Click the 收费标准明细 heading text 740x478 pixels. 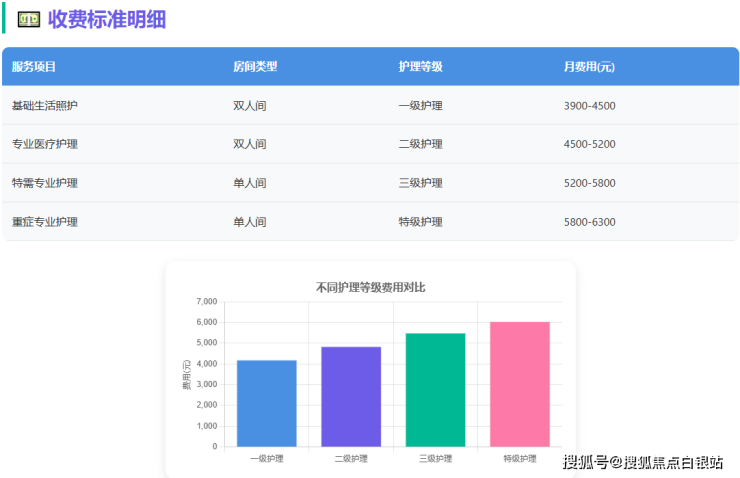(x=107, y=19)
